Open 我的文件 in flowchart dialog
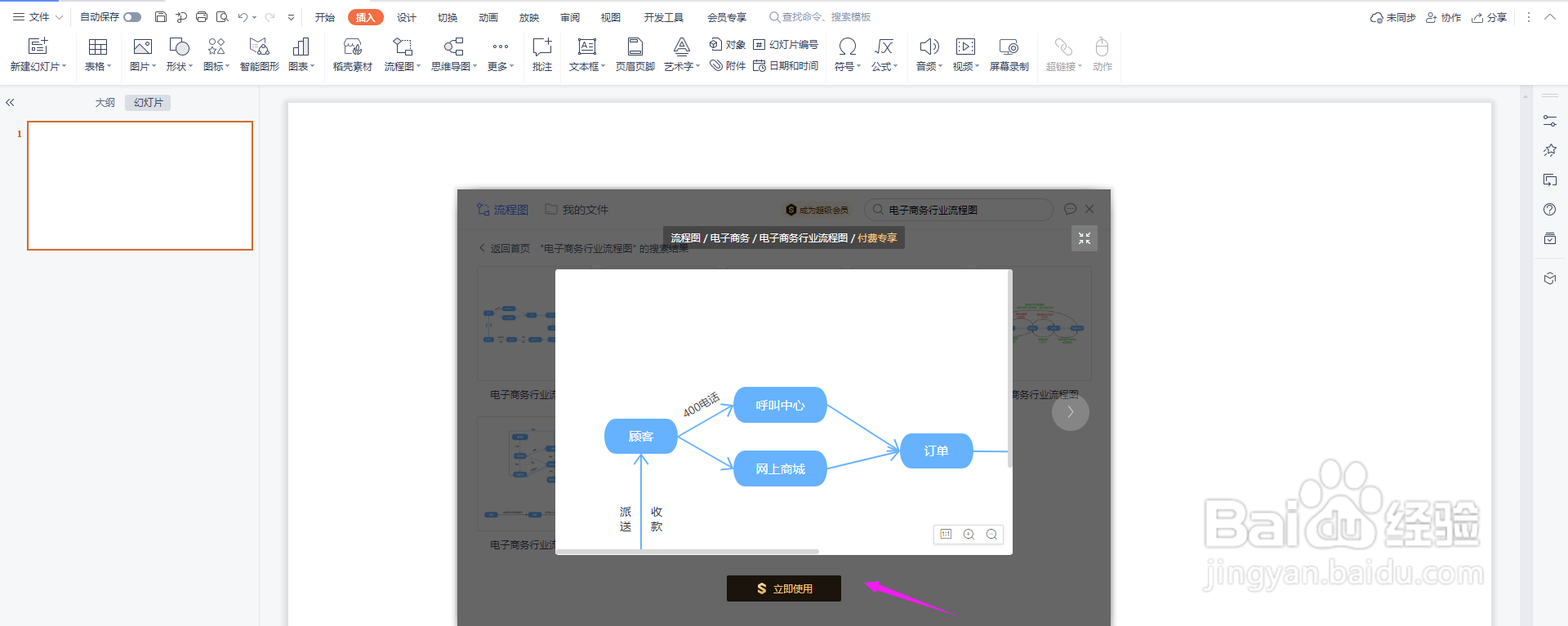 [x=577, y=210]
